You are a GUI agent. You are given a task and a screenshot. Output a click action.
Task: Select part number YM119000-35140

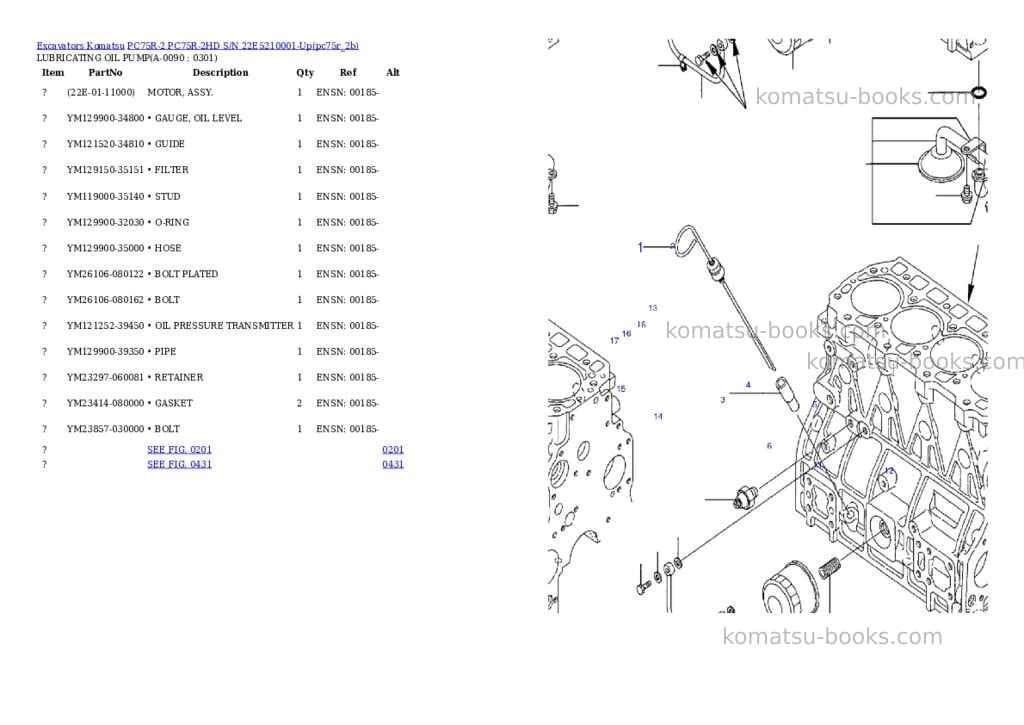105,197
